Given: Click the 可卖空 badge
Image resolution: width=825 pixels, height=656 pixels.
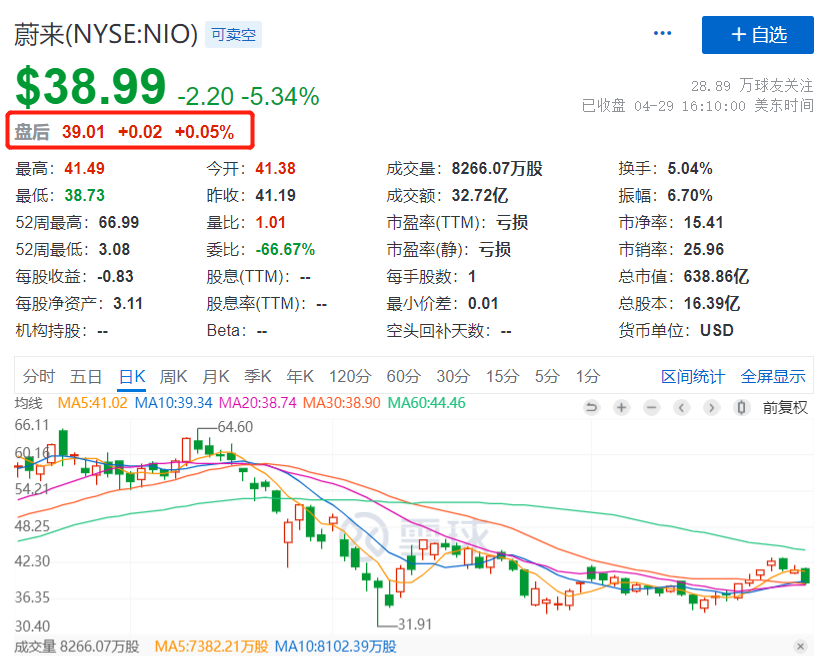Looking at the screenshot, I should [x=233, y=35].
